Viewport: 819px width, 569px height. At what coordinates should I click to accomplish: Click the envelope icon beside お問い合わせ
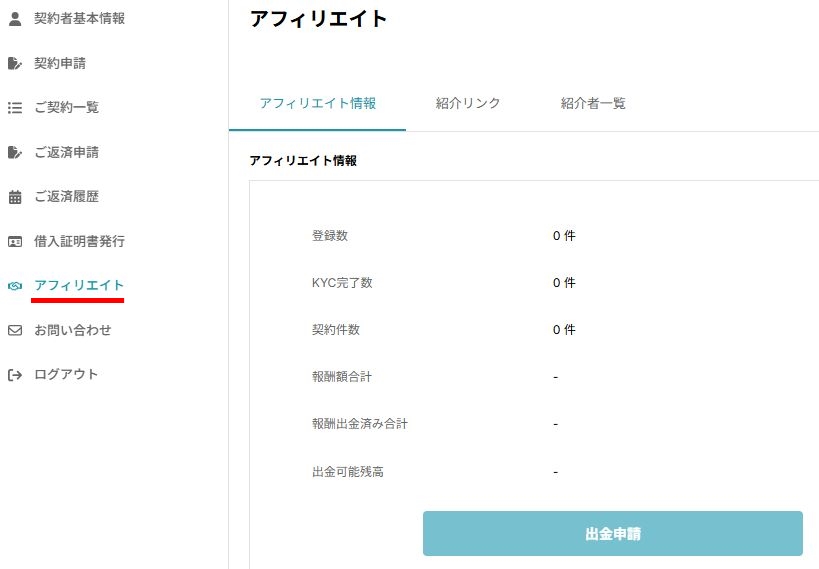(x=15, y=330)
